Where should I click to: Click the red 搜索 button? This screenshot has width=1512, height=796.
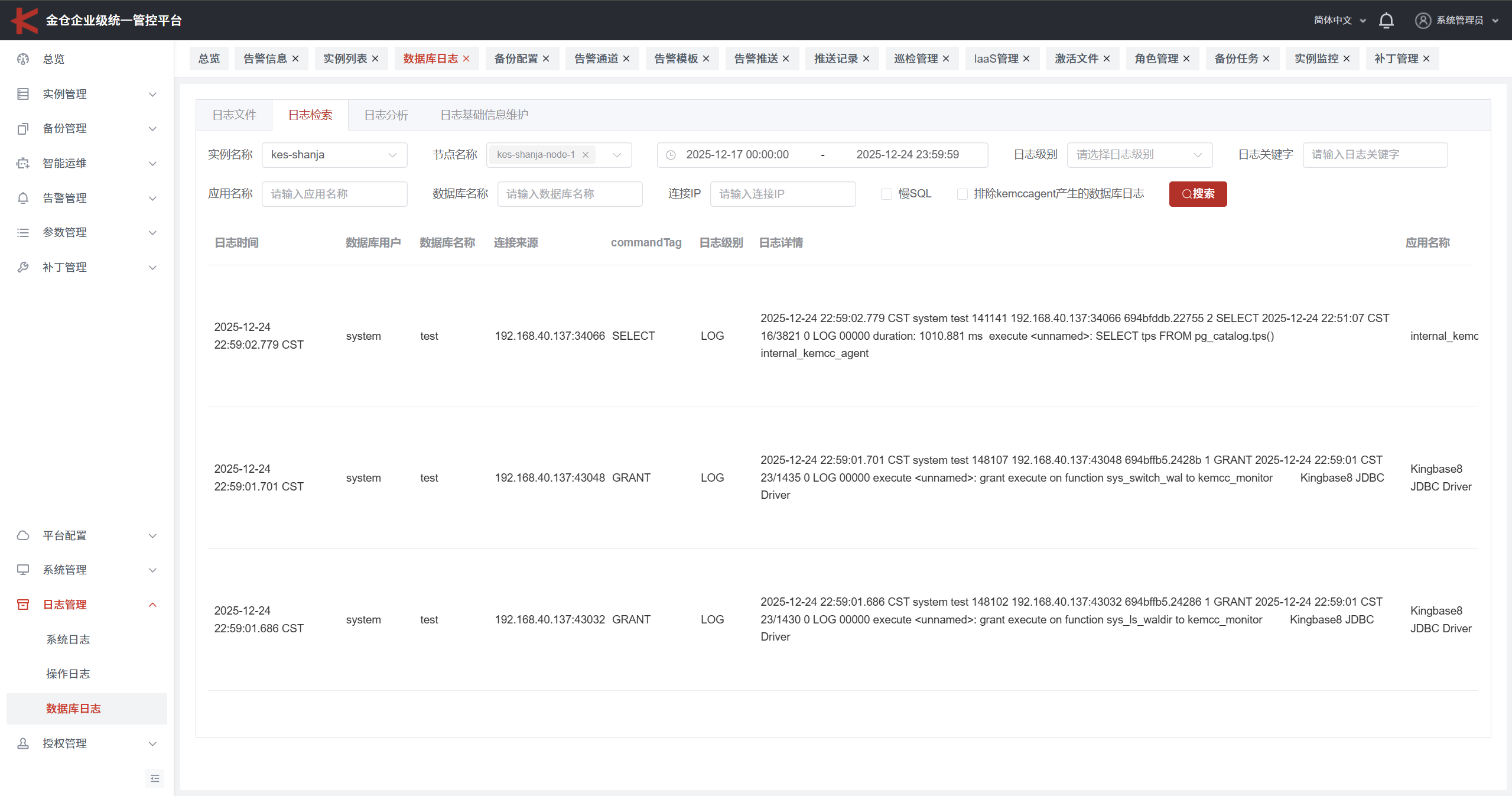(x=1198, y=194)
